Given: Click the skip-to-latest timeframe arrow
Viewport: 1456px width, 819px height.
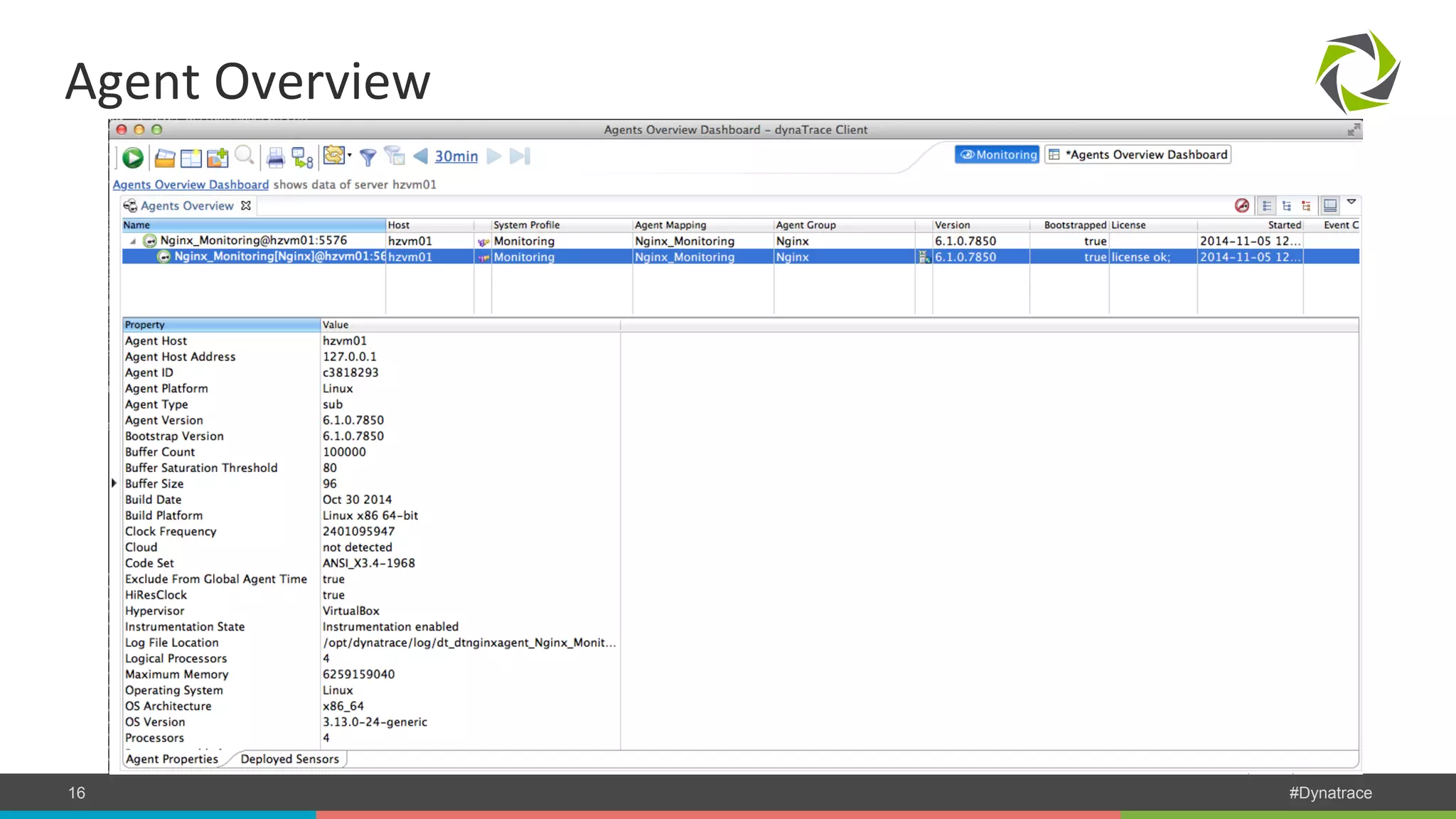Looking at the screenshot, I should coord(520,156).
